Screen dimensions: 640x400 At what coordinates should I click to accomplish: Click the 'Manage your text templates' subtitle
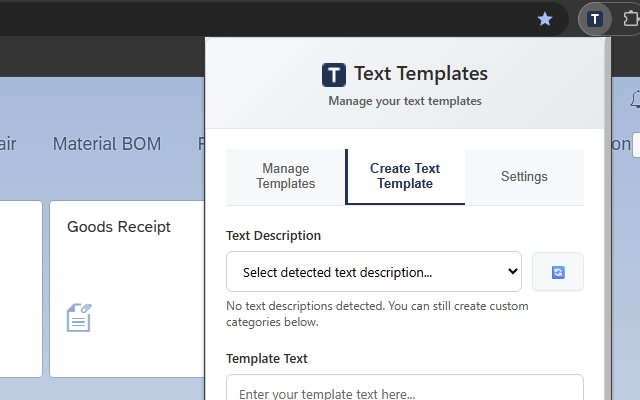[405, 101]
